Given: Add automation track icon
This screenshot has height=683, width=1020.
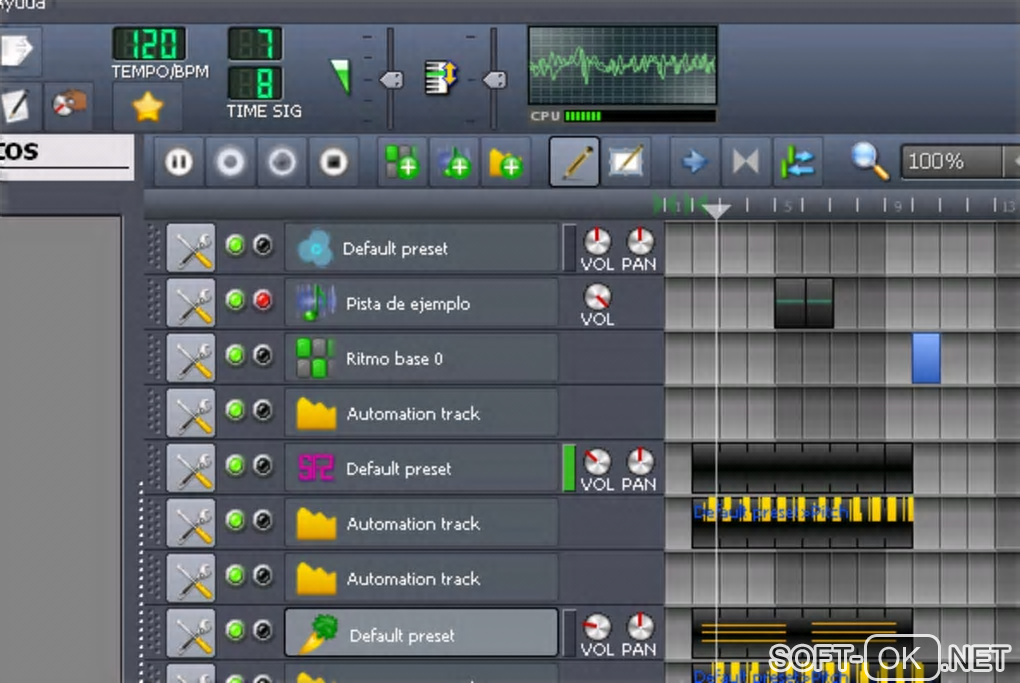Looking at the screenshot, I should (505, 162).
